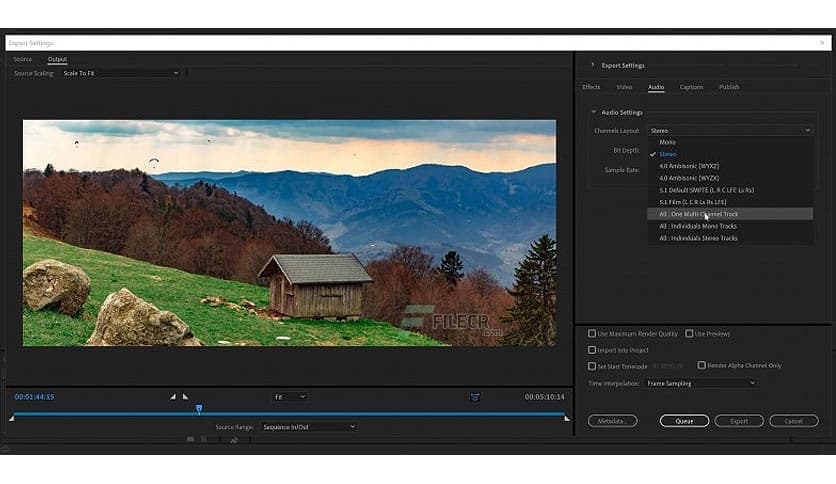Open the Time Interpolation dropdown
This screenshot has width=836, height=484.
pyautogui.click(x=700, y=383)
